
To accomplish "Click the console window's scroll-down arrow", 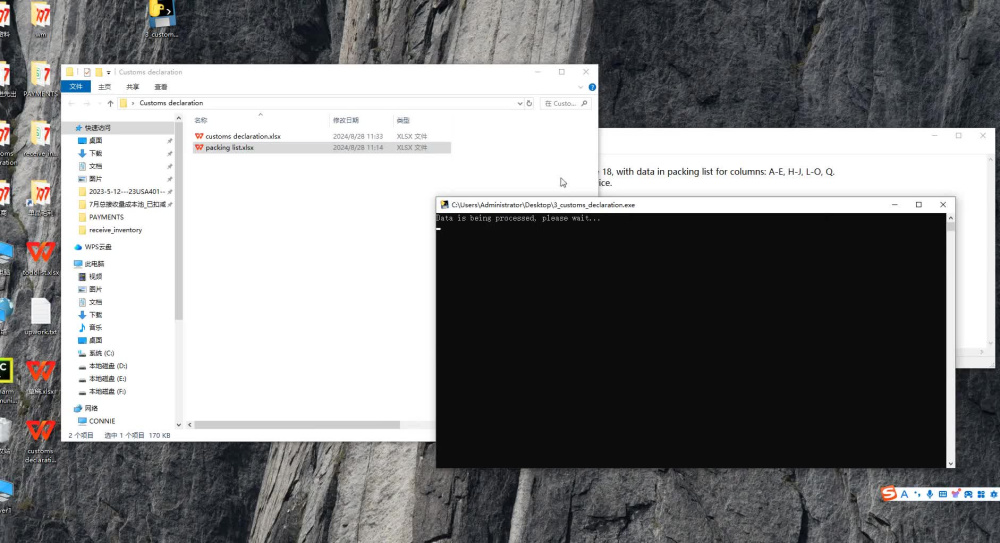I will pos(950,463).
